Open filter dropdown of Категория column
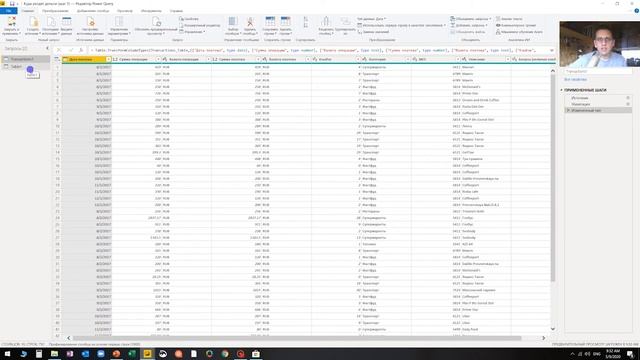 pyautogui.click(x=407, y=59)
